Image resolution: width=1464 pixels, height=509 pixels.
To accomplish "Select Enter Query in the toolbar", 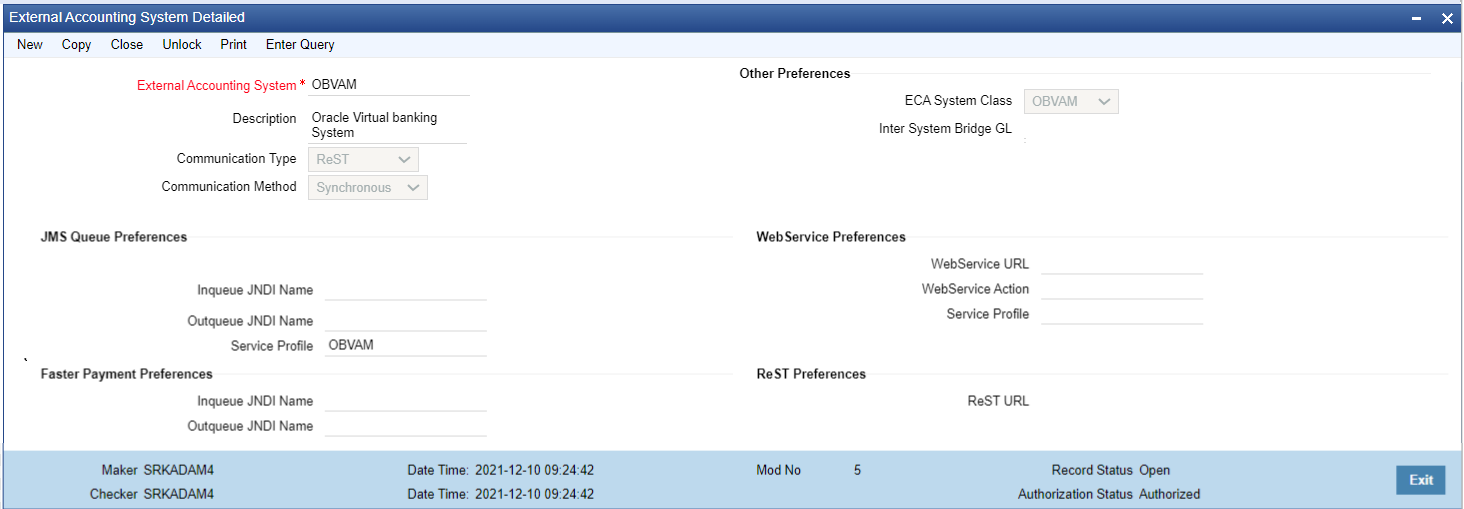I will 300,44.
